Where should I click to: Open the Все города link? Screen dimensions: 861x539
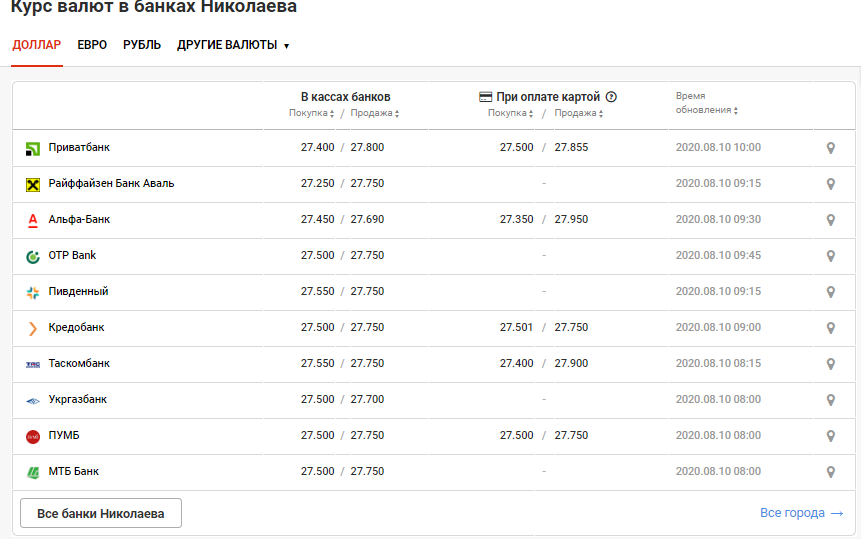(801, 513)
